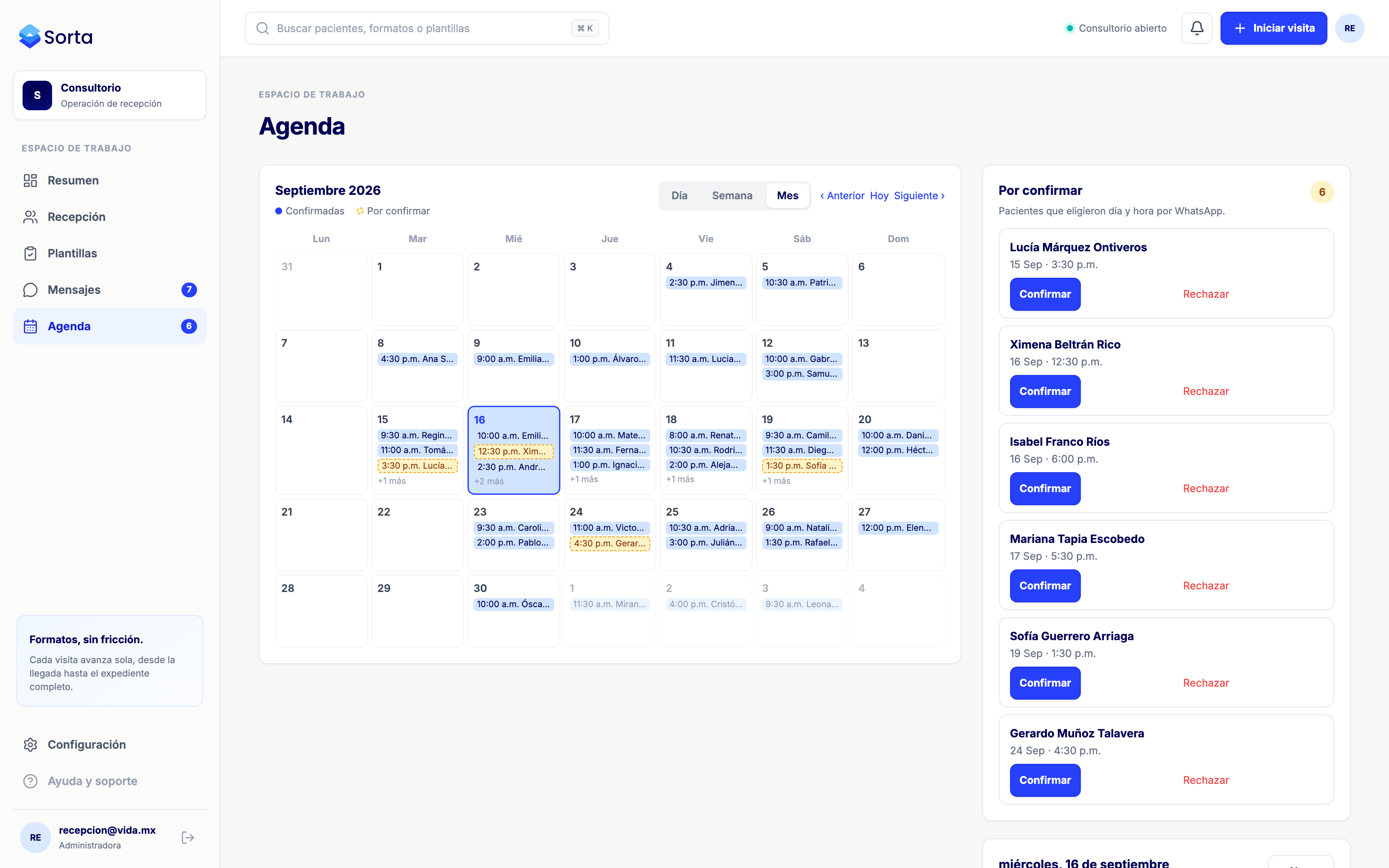Open Configuración gear icon

(30, 745)
